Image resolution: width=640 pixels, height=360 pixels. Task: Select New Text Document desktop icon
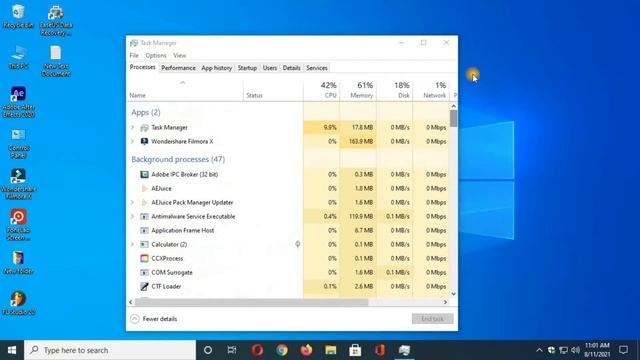tap(56, 61)
